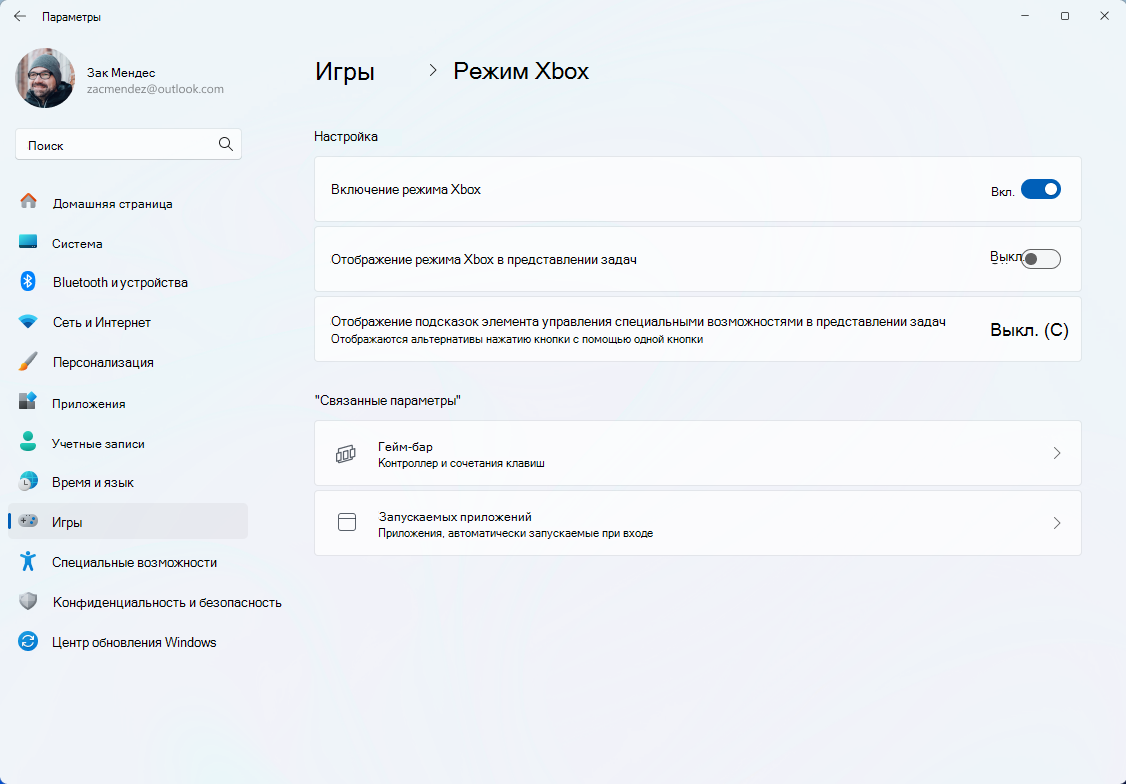Click the "Связанные параметры" heading
Screen dimensions: 1126x784
[387, 400]
